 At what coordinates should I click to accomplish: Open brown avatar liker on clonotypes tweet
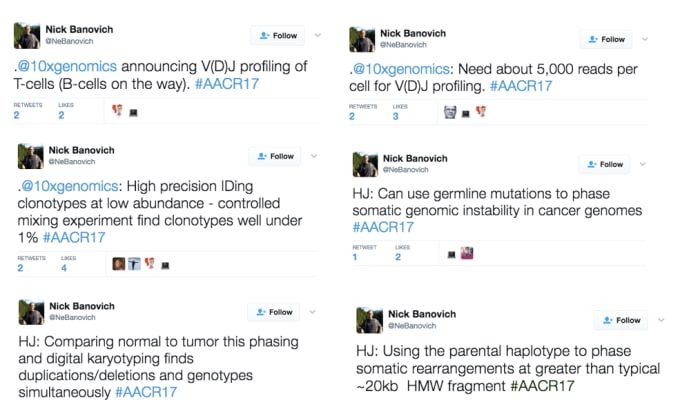pos(119,264)
